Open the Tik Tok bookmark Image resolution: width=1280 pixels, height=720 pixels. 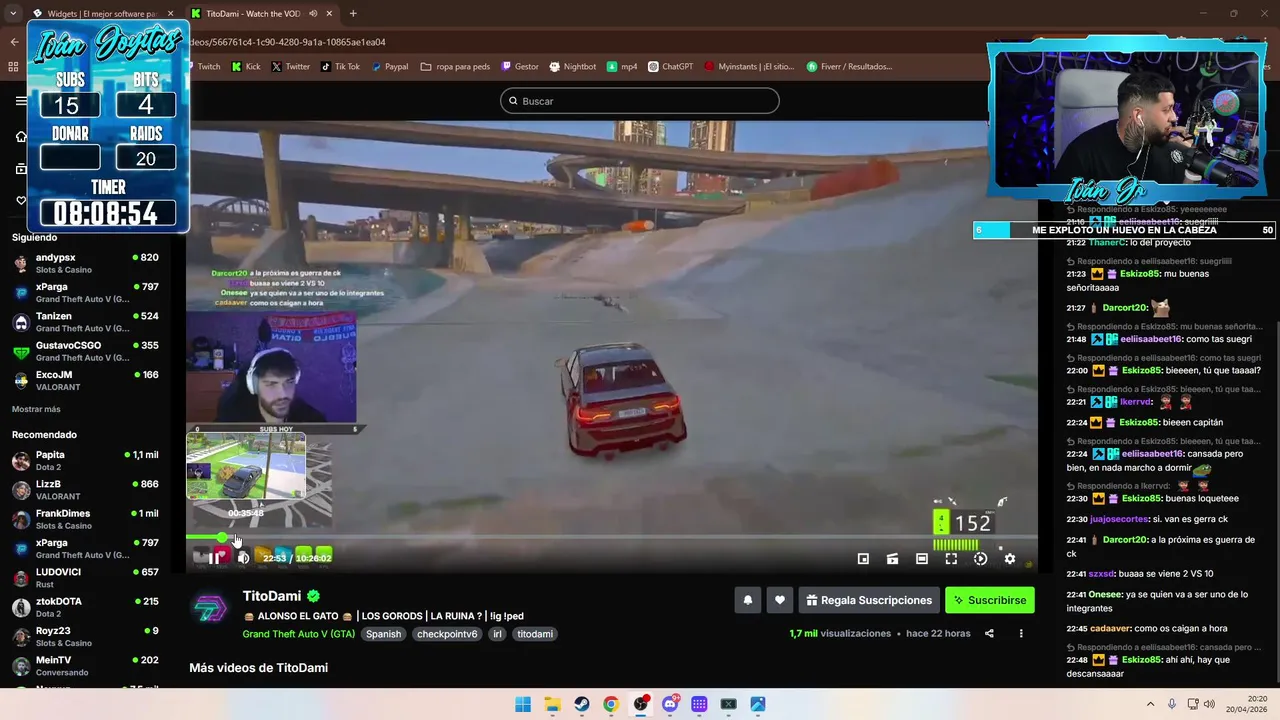click(x=340, y=67)
